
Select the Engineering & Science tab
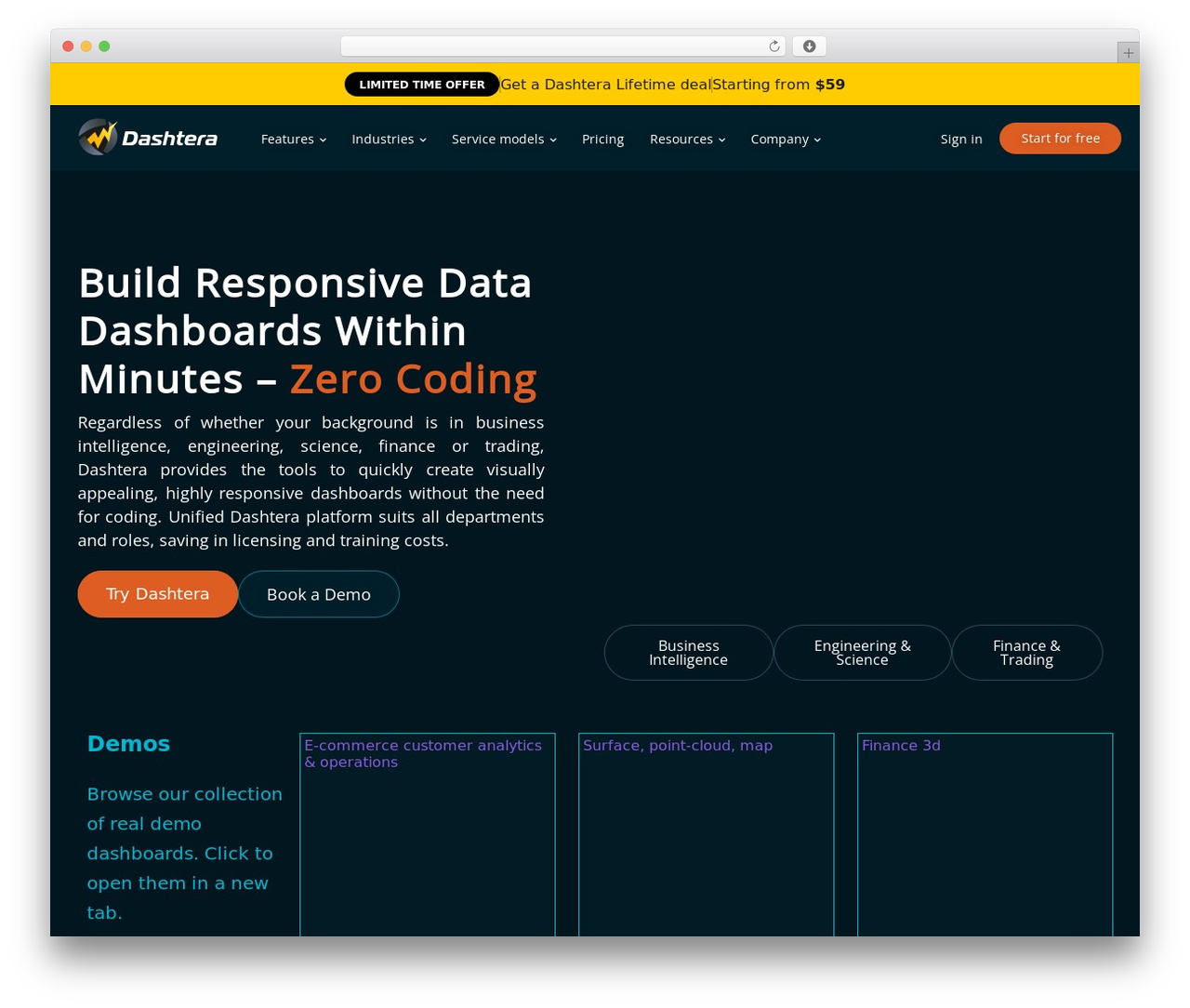[863, 653]
